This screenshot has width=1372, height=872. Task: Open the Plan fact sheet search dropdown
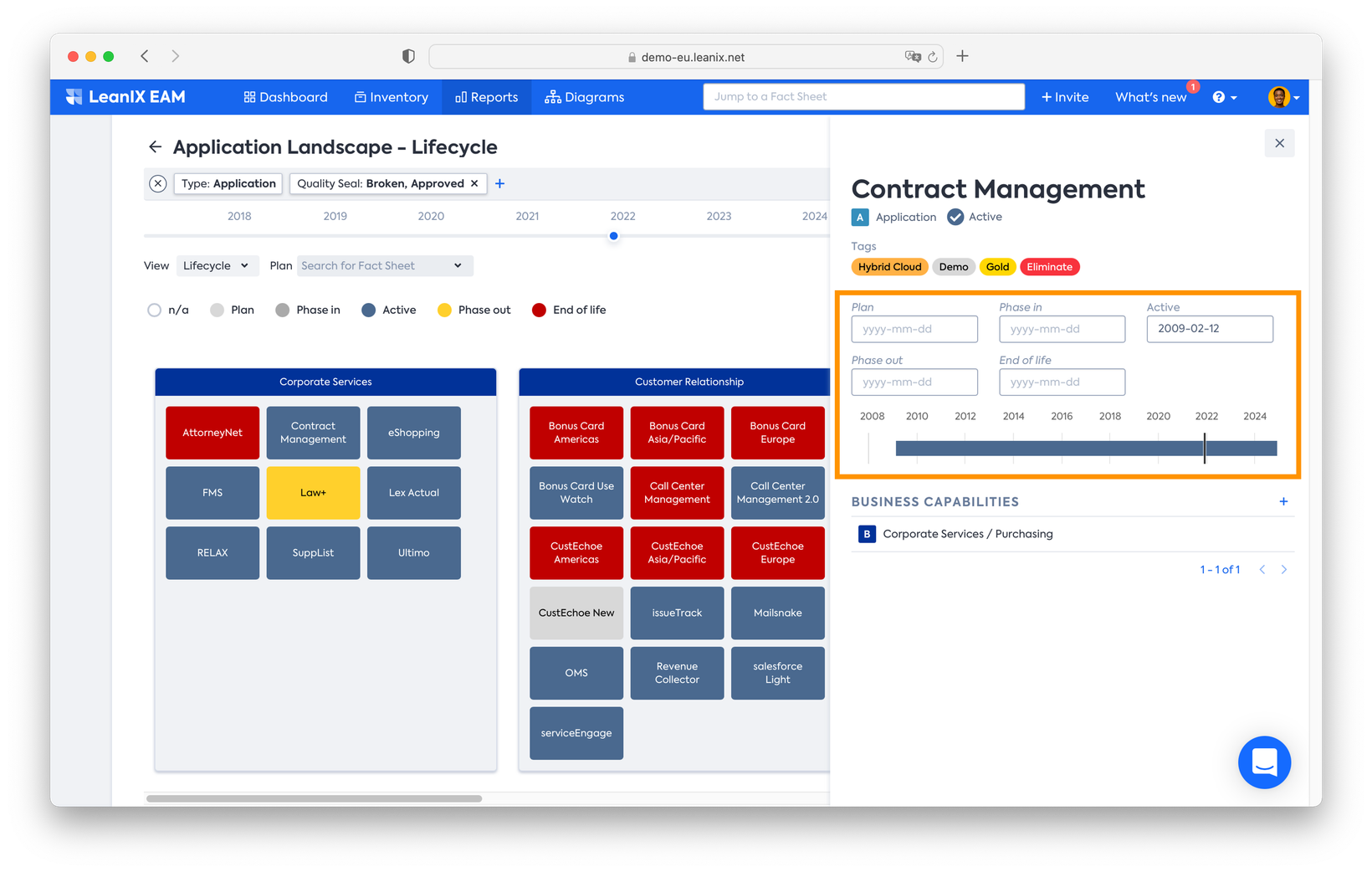(x=385, y=266)
